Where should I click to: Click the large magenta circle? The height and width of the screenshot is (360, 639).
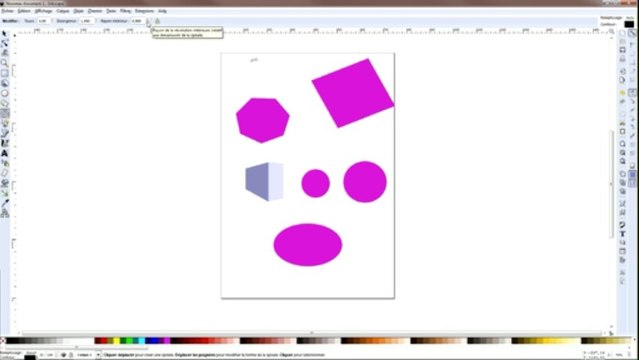pyautogui.click(x=365, y=182)
